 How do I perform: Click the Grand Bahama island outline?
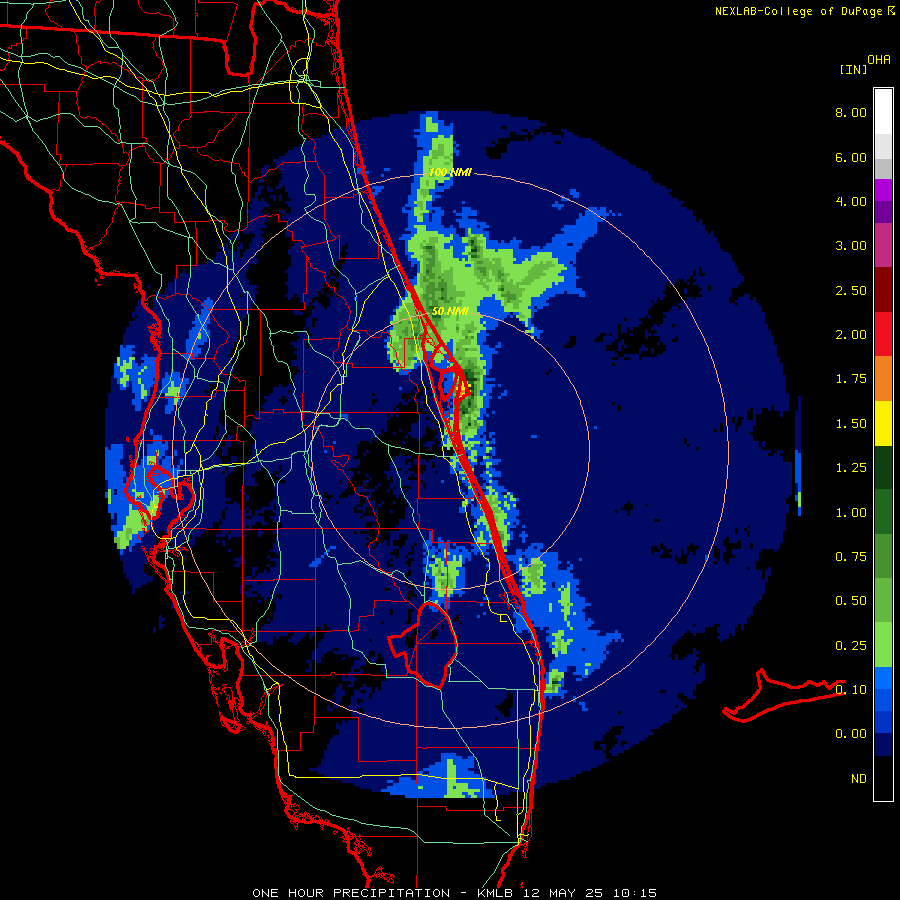(x=784, y=696)
